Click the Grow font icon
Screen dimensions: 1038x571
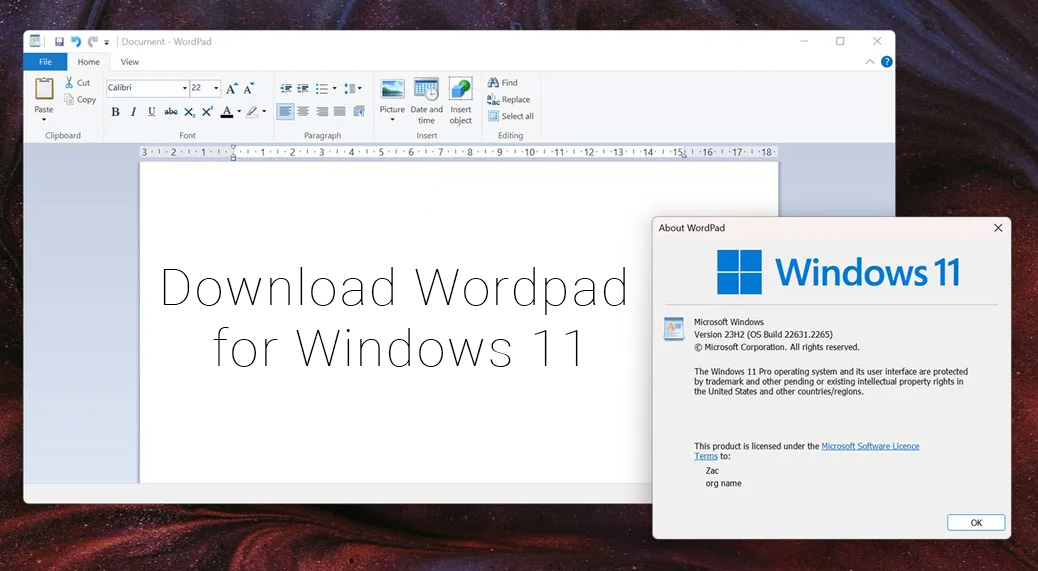click(232, 88)
